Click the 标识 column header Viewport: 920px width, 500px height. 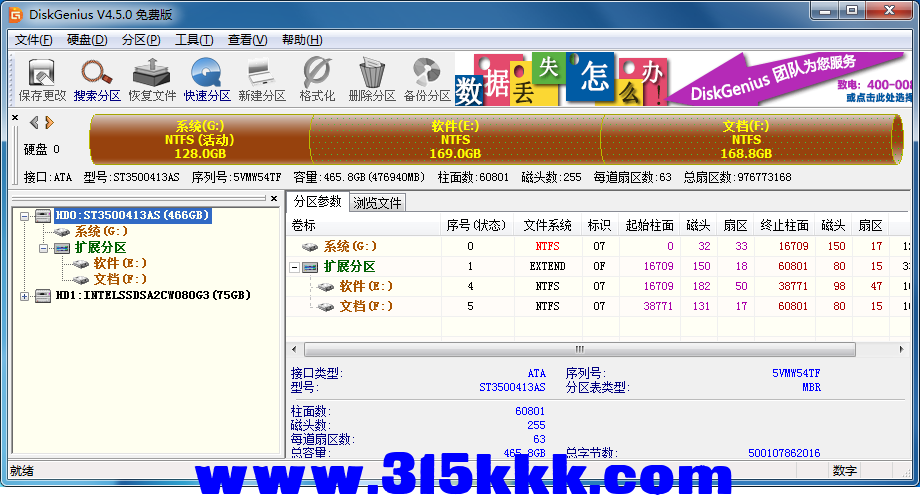599,225
